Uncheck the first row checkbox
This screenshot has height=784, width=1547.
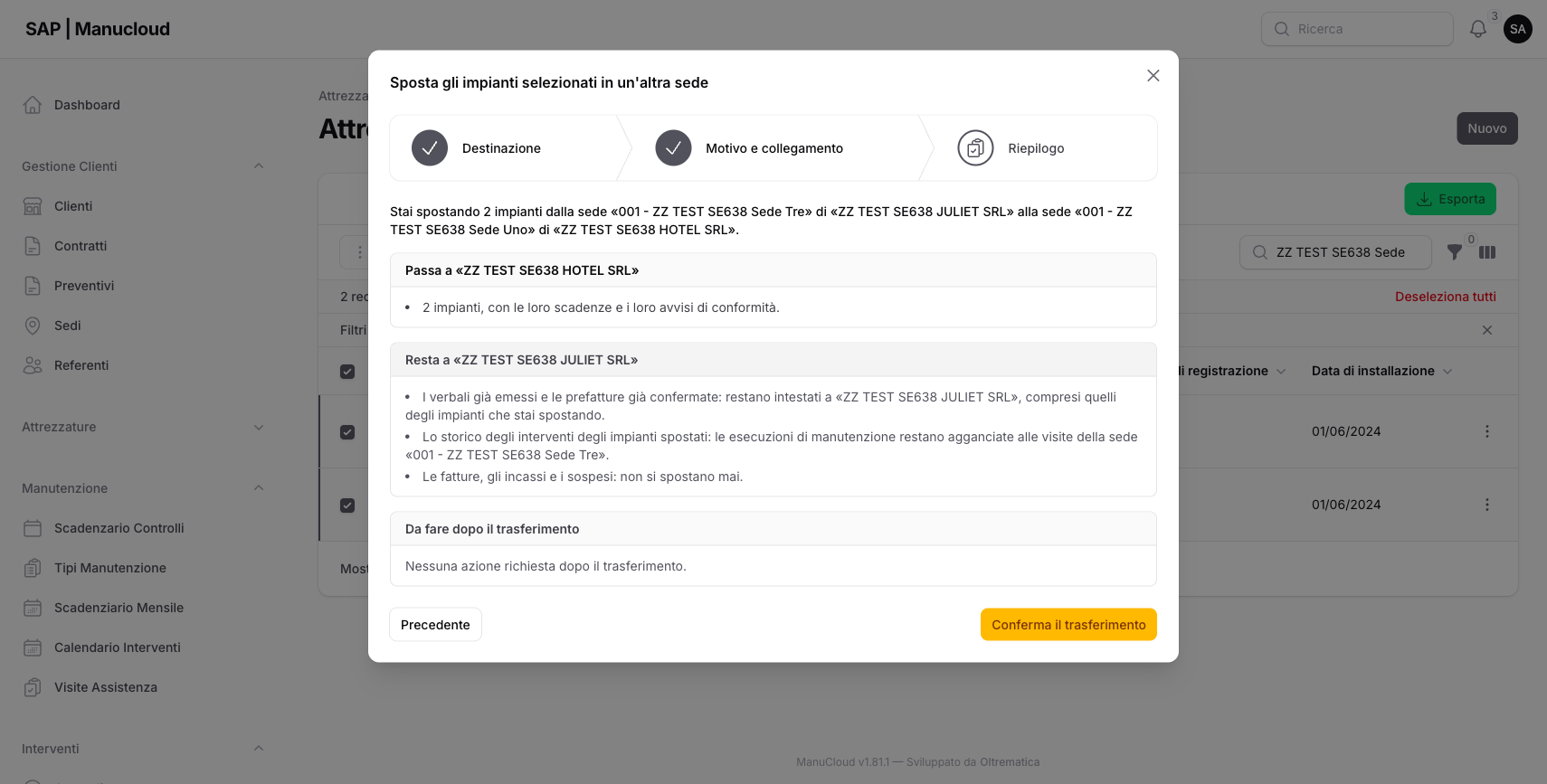point(347,432)
